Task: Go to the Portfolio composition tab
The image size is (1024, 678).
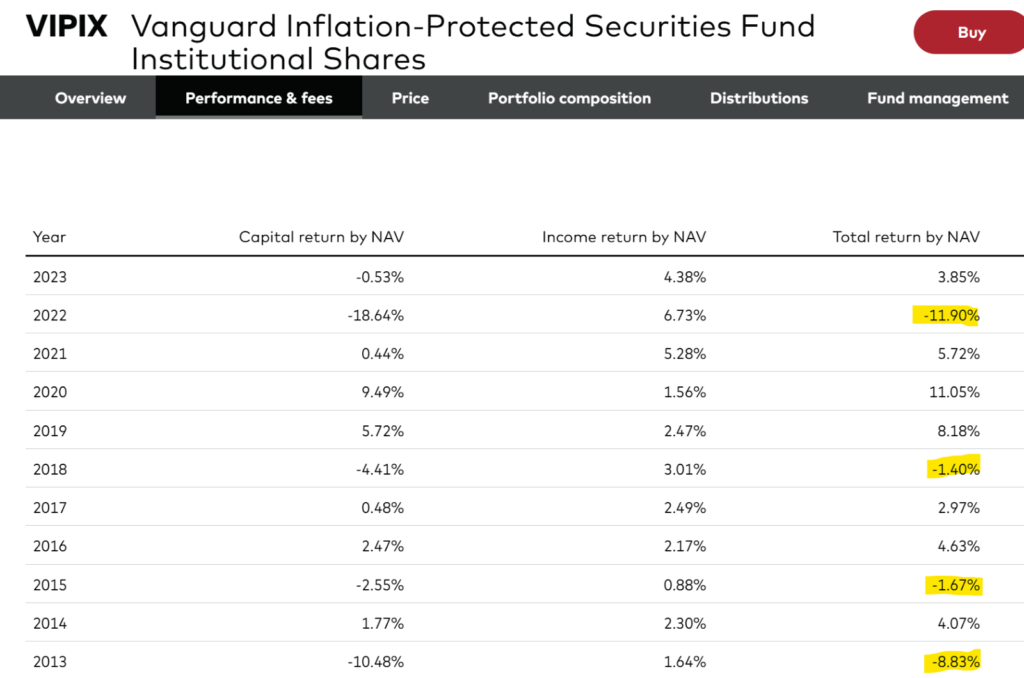Action: point(569,98)
